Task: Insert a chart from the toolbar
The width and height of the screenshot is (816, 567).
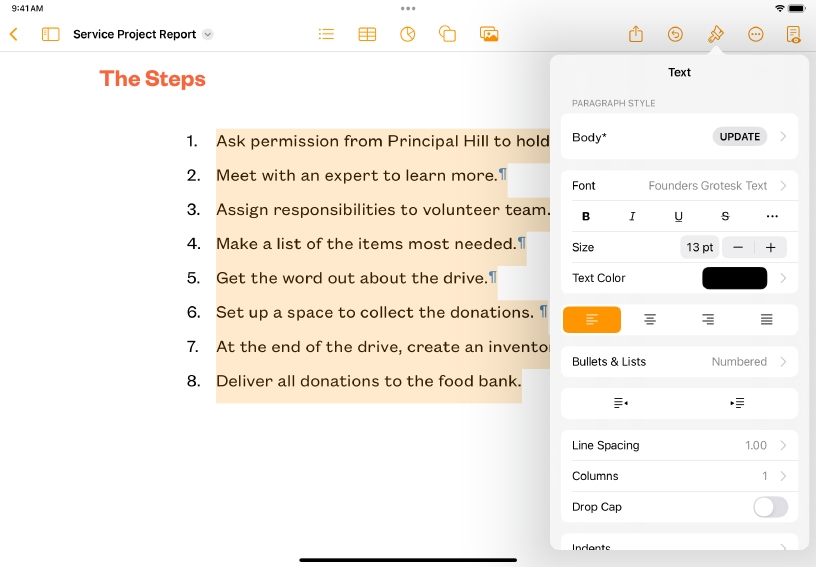Action: (407, 34)
